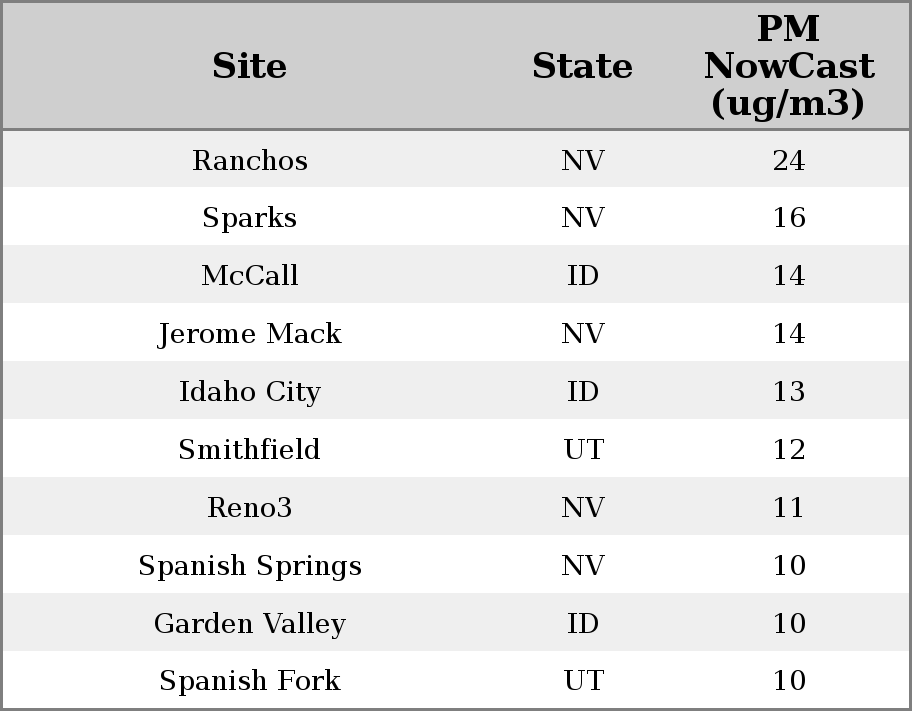Image resolution: width=912 pixels, height=711 pixels.
Task: Click the Idaho City value 13
Action: [788, 392]
